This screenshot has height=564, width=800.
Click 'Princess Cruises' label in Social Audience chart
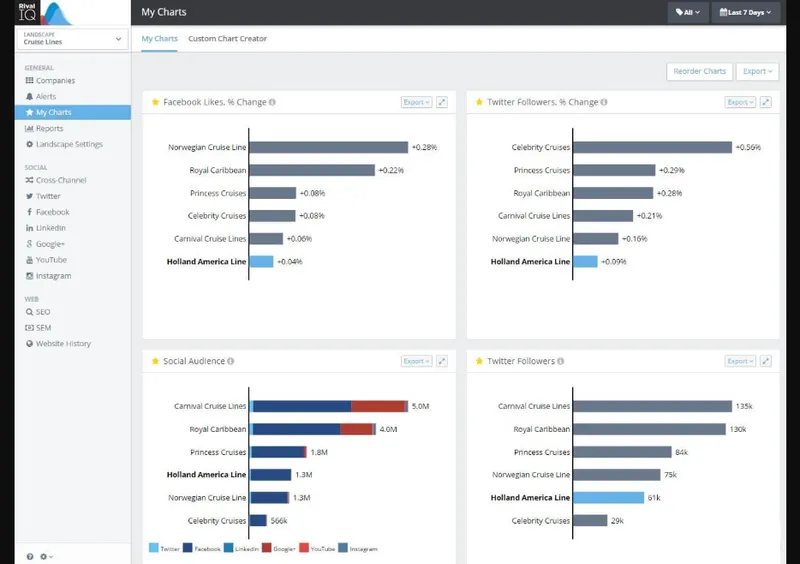[x=218, y=452]
